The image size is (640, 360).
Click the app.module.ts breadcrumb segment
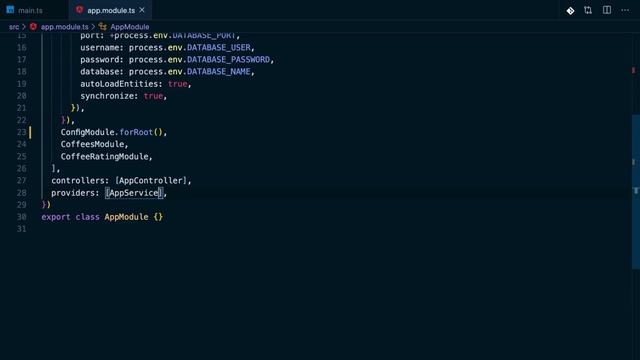[64, 27]
